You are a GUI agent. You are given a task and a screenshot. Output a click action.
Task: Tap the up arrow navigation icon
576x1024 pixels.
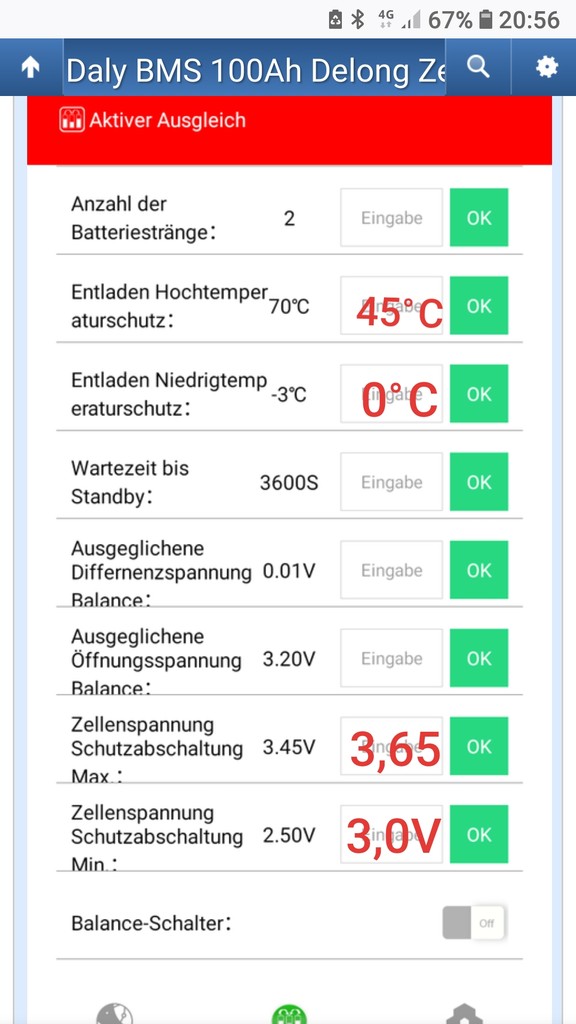tap(31, 67)
